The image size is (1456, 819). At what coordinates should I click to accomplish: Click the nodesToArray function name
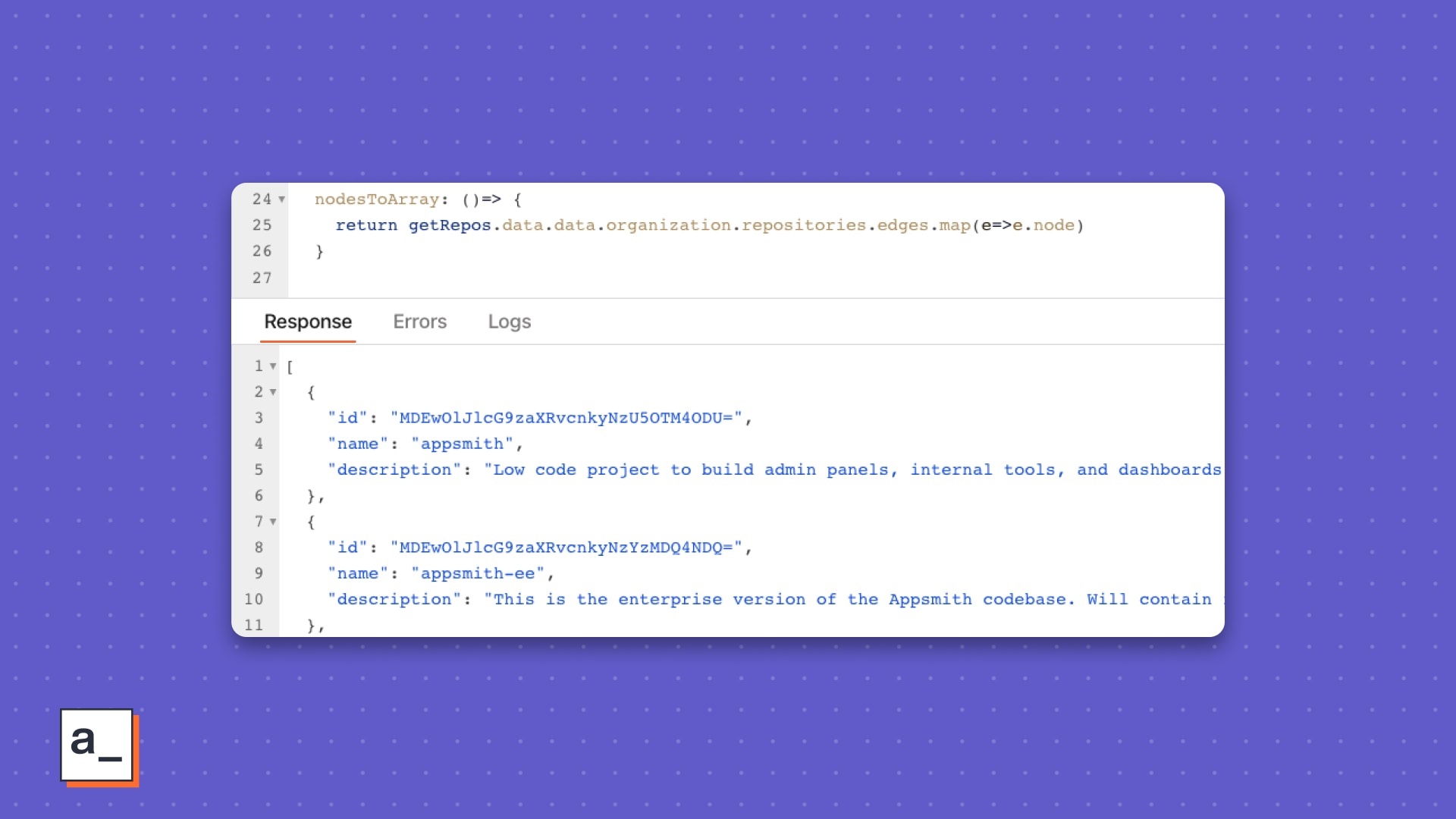coord(377,199)
